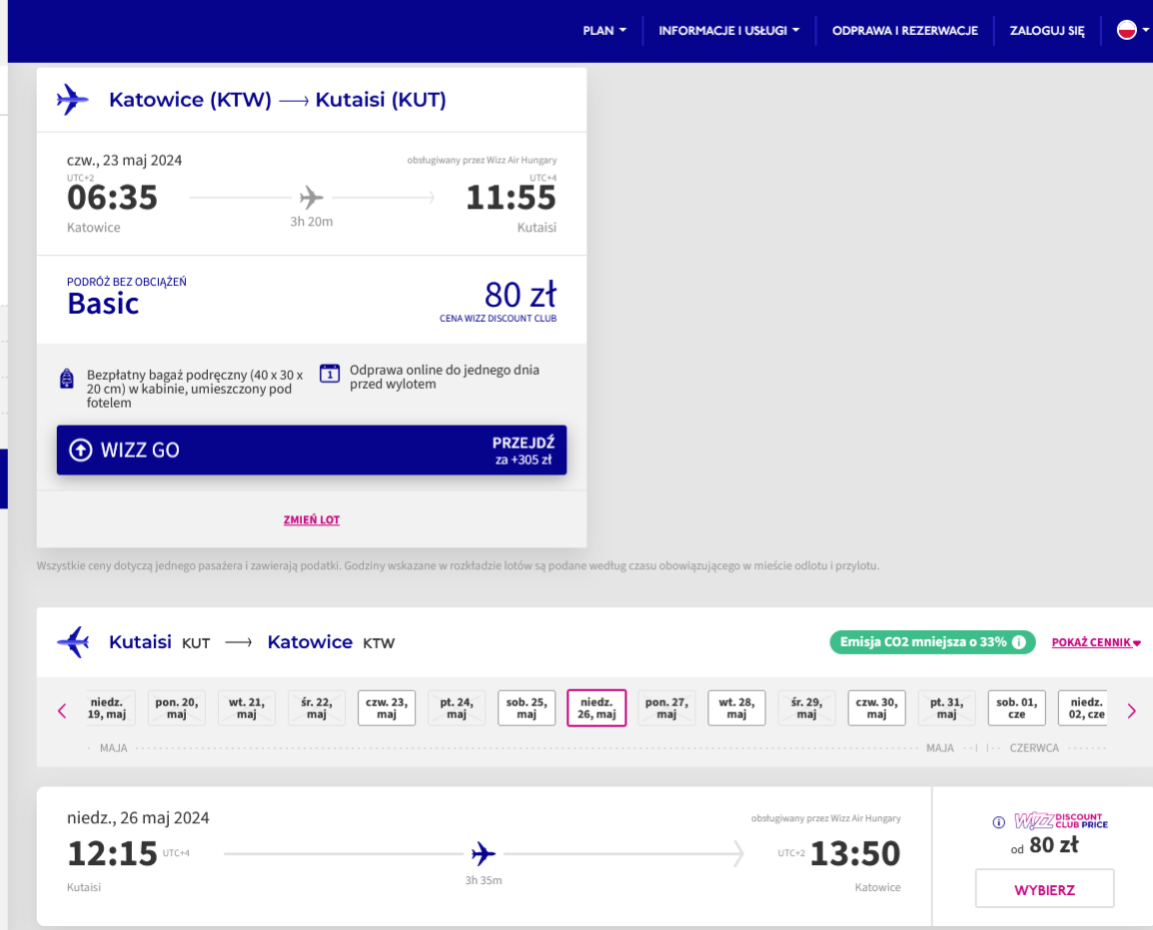Click WYBIERZ to choose return flight
This screenshot has width=1153, height=930.
pos(1044,890)
